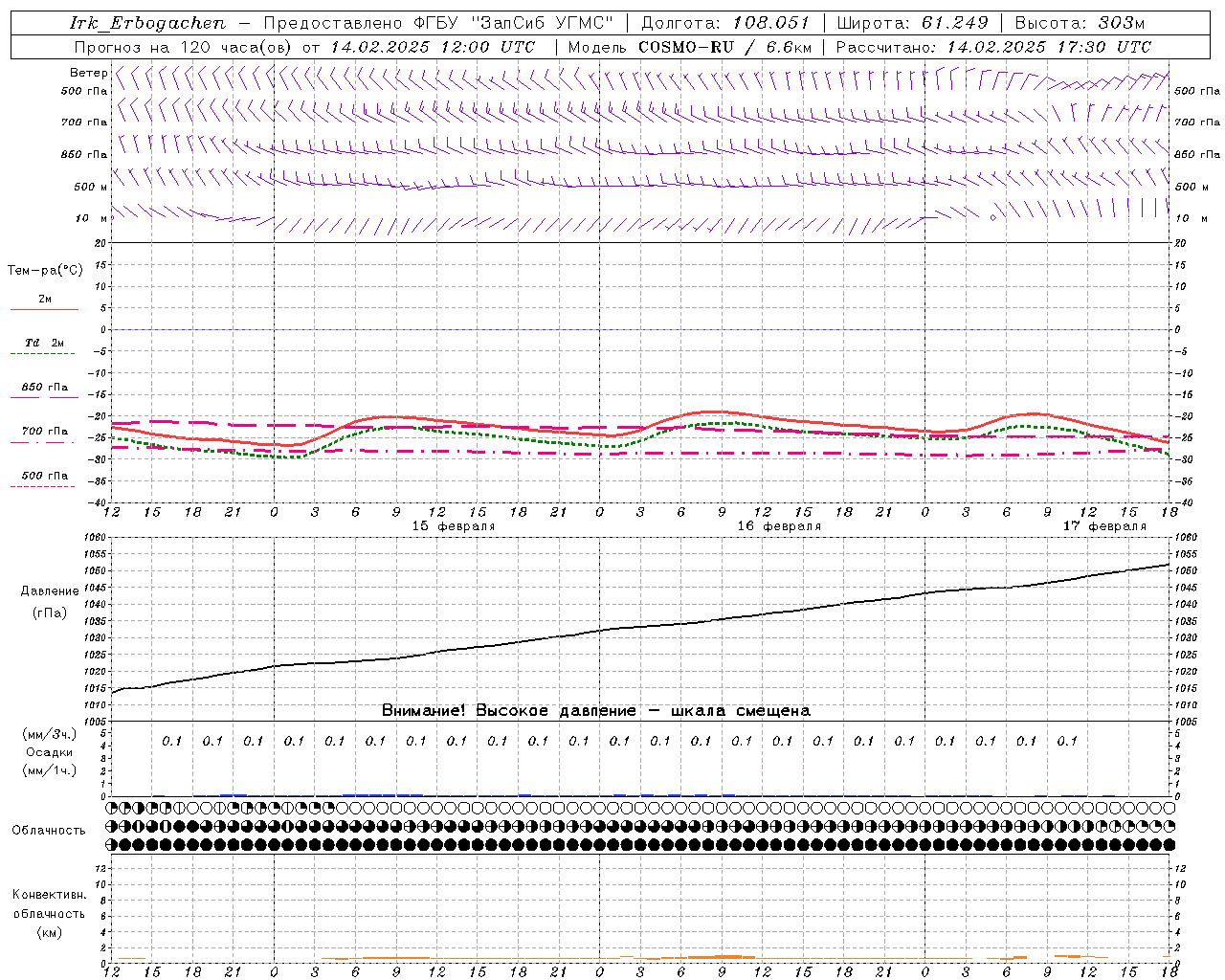
Task: Click the '16 февраля' date label
Action: [x=779, y=526]
